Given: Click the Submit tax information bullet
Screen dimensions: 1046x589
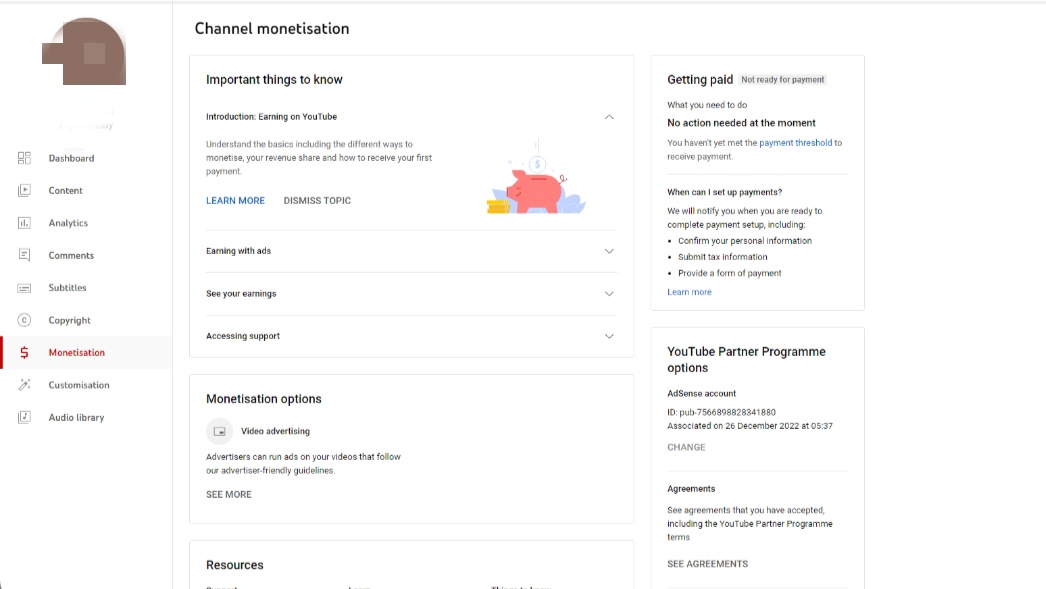Looking at the screenshot, I should coord(722,257).
